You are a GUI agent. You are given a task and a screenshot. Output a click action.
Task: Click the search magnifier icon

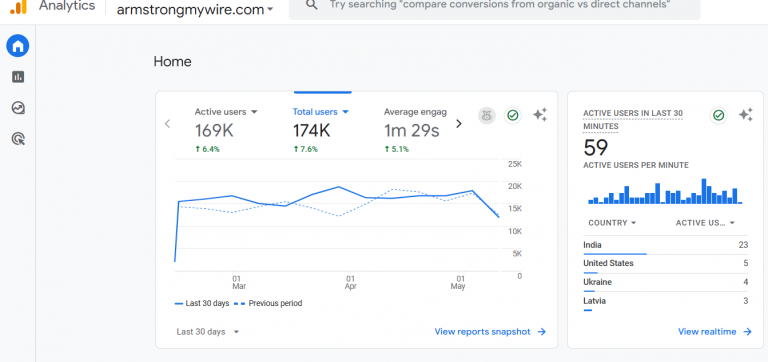click(312, 5)
